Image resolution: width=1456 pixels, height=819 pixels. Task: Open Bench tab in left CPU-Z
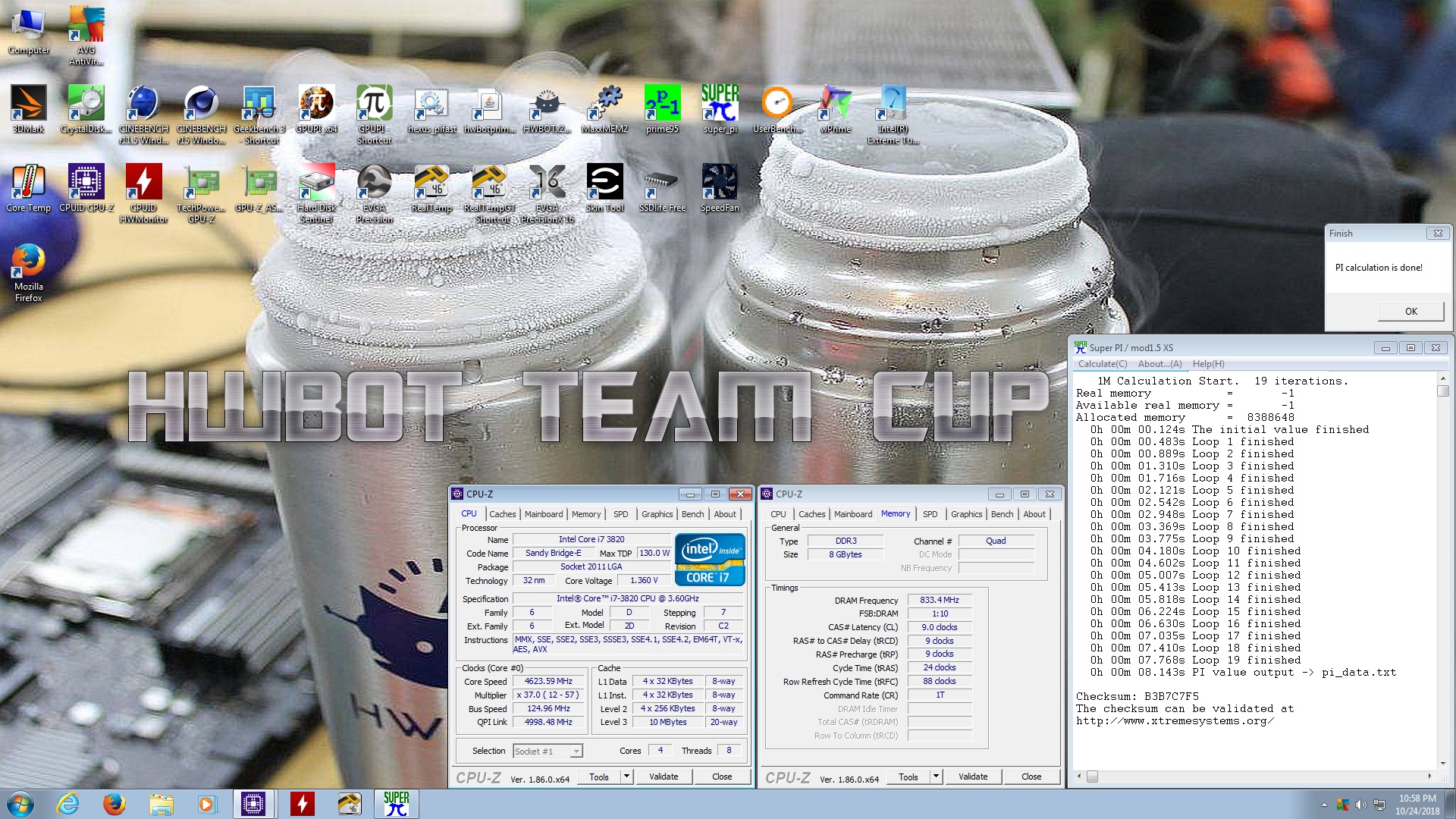[x=692, y=514]
